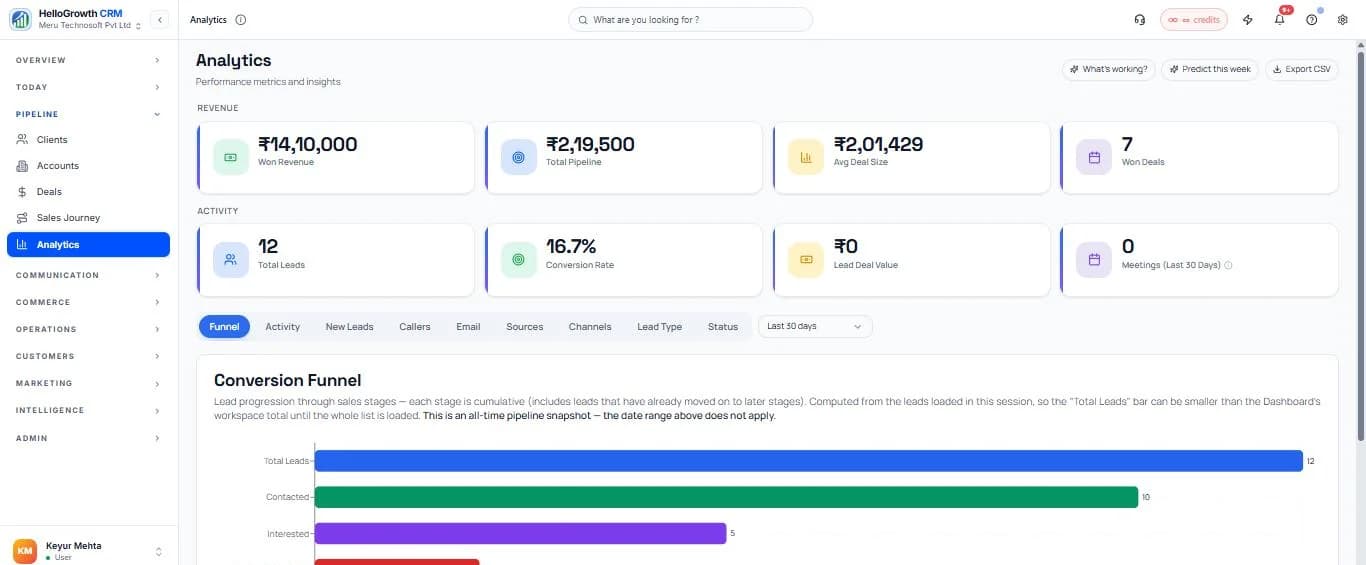1366x565 pixels.
Task: Click the HelloGrowth CRM logo icon
Action: [21, 19]
